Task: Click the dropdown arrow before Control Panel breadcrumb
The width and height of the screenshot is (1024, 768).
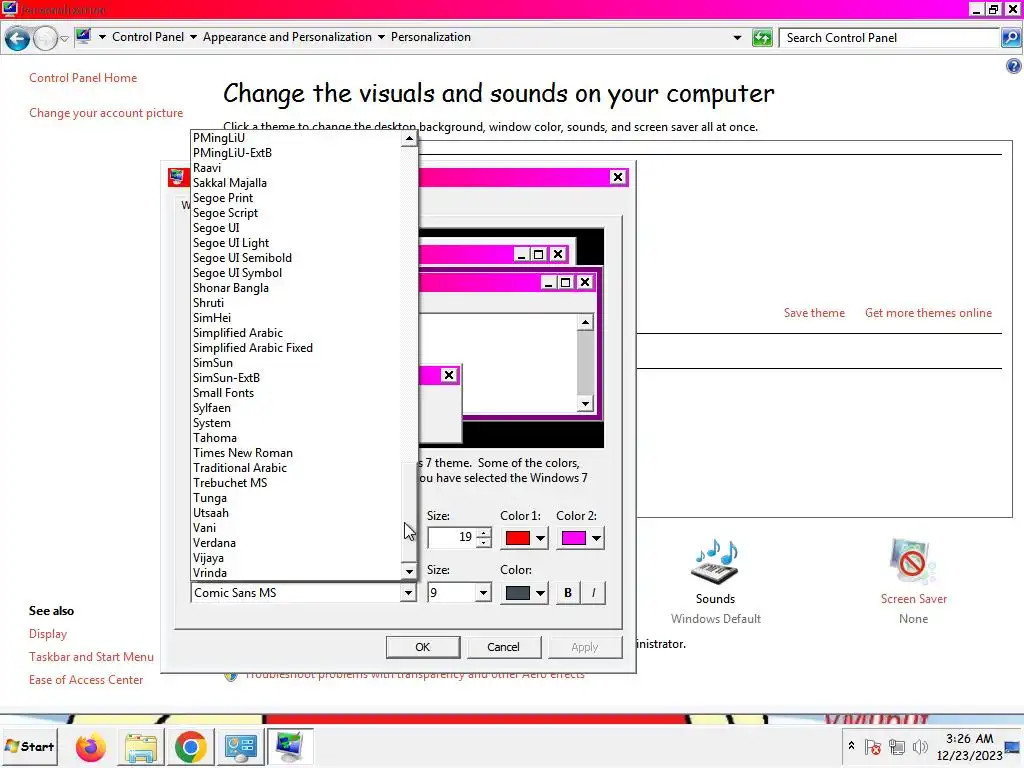Action: (x=102, y=37)
